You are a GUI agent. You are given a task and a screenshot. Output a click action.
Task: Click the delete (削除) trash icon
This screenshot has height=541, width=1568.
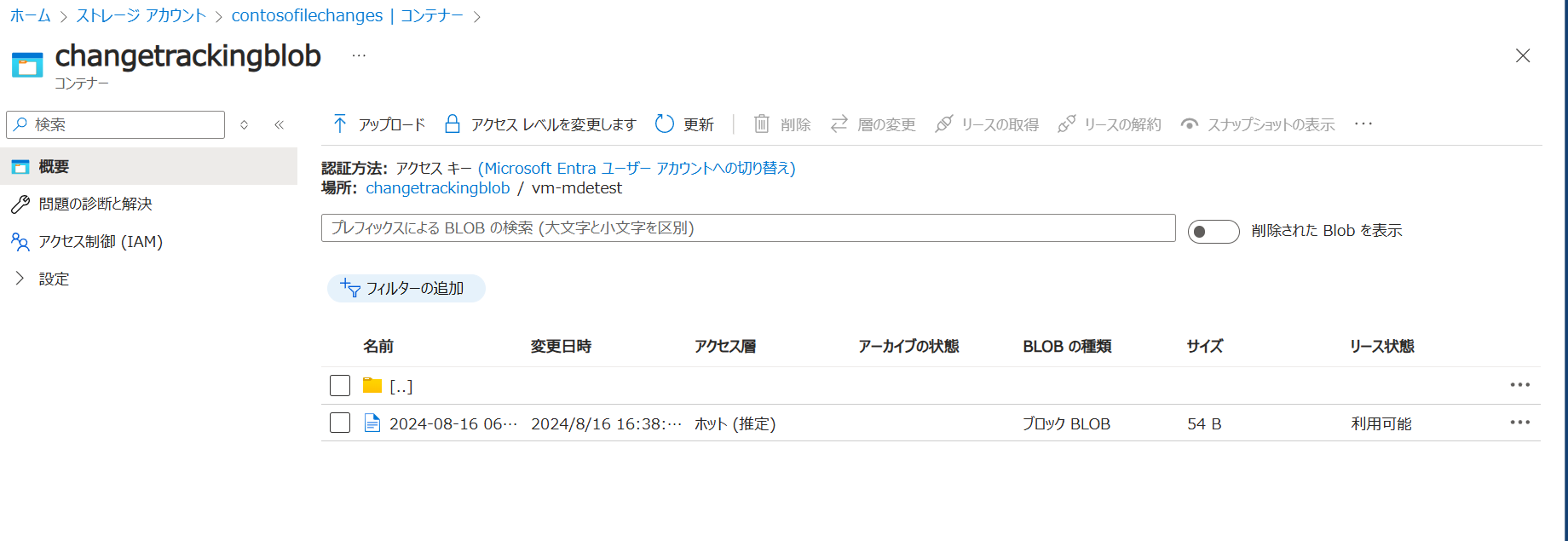[x=762, y=124]
